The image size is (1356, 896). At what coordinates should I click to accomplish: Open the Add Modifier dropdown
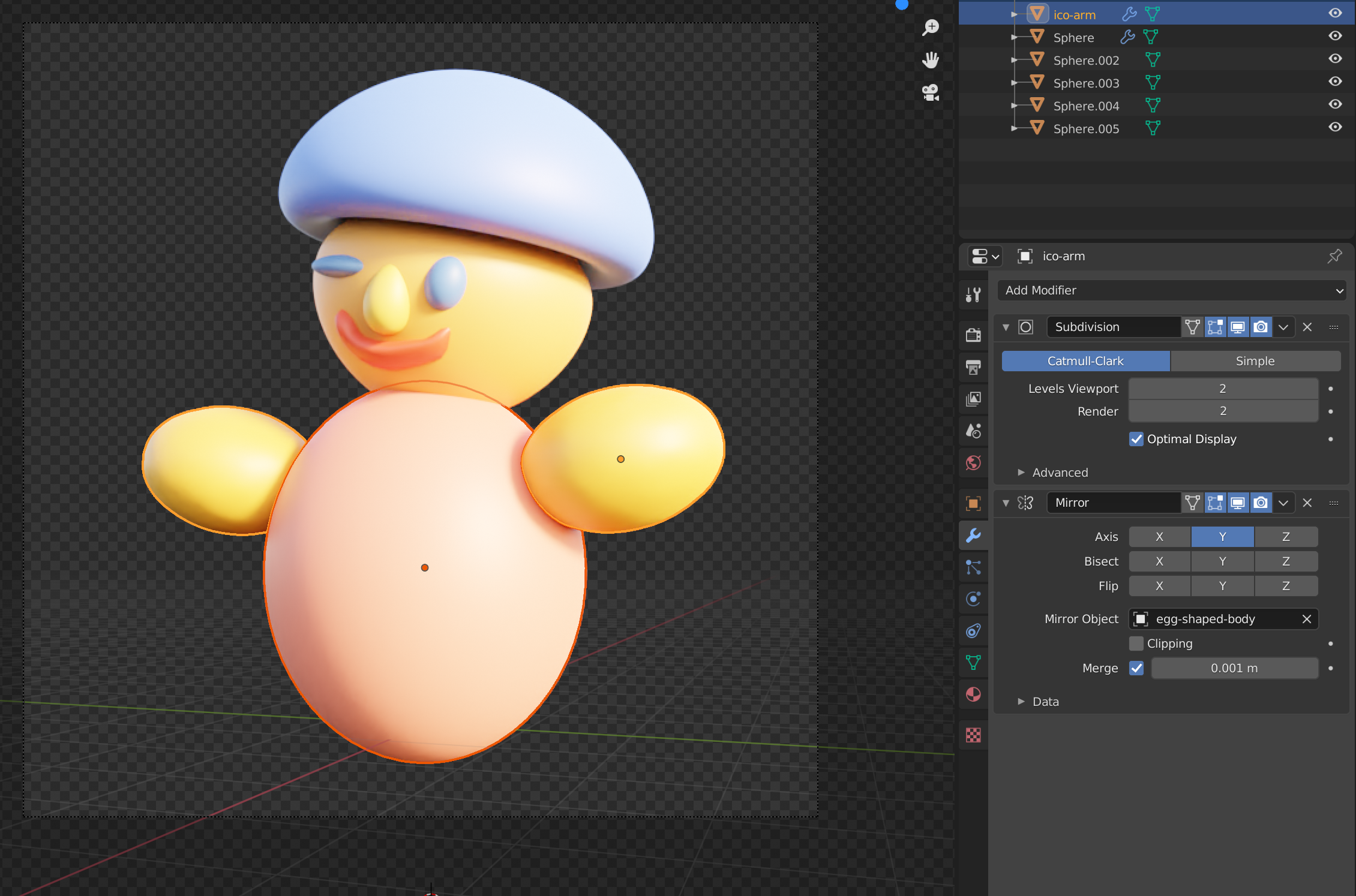1172,290
